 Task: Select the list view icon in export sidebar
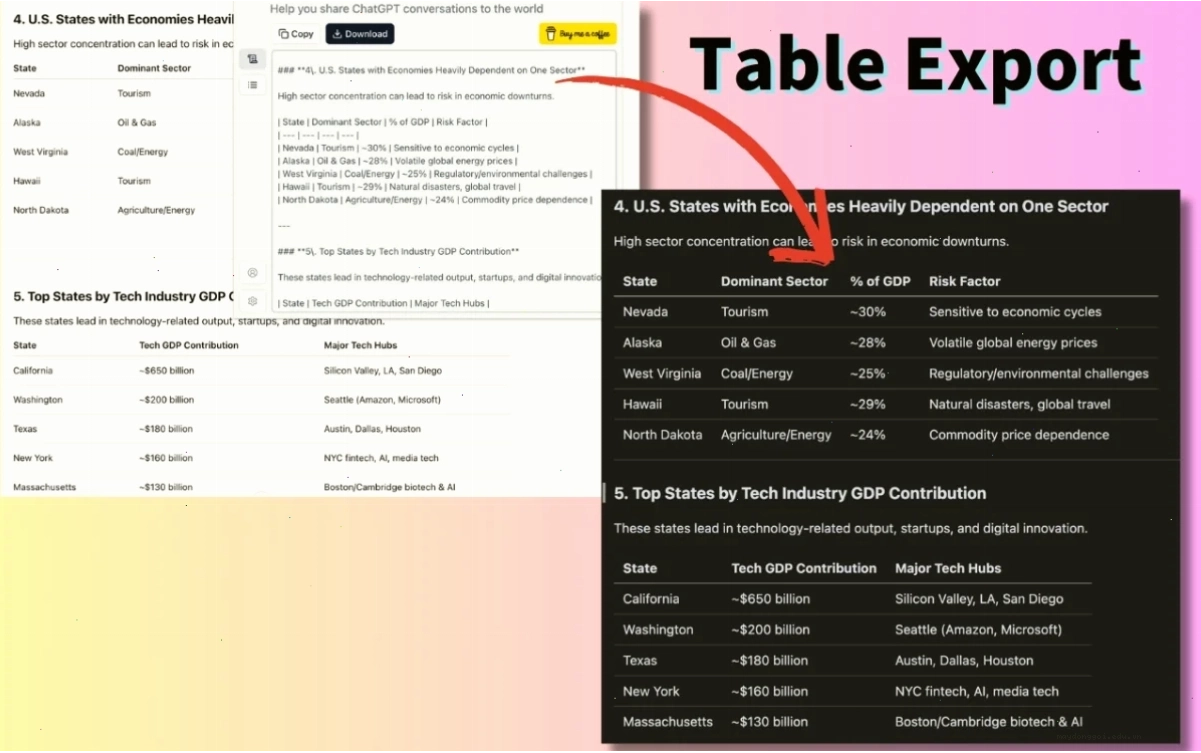pyautogui.click(x=252, y=85)
